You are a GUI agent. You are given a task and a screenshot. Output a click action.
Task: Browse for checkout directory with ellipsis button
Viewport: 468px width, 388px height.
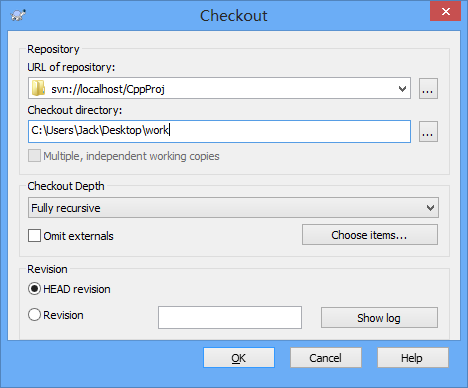click(428, 132)
